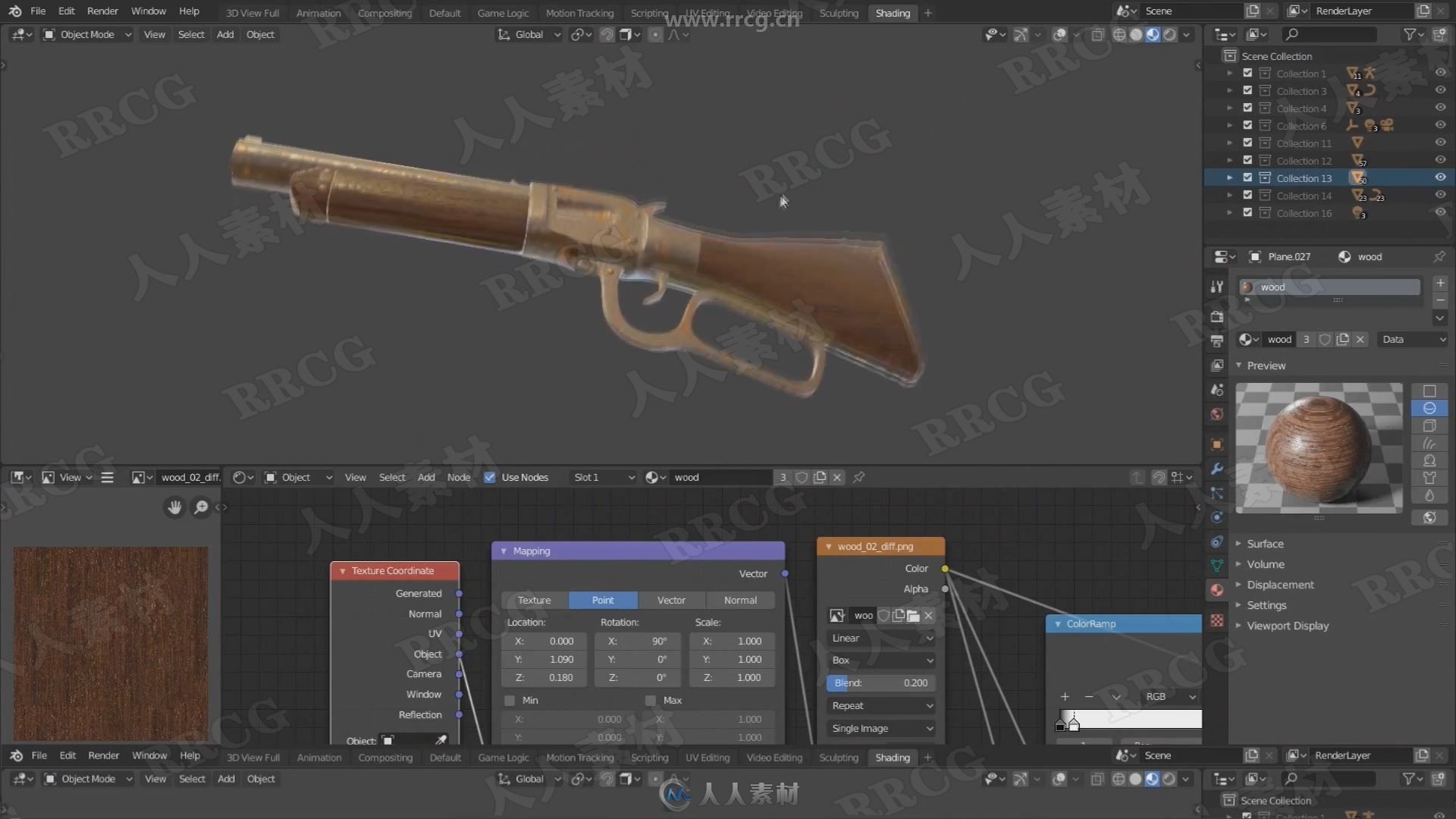Enable Use Nodes checkbox in shader editor
1456x819 pixels.
pyautogui.click(x=490, y=477)
